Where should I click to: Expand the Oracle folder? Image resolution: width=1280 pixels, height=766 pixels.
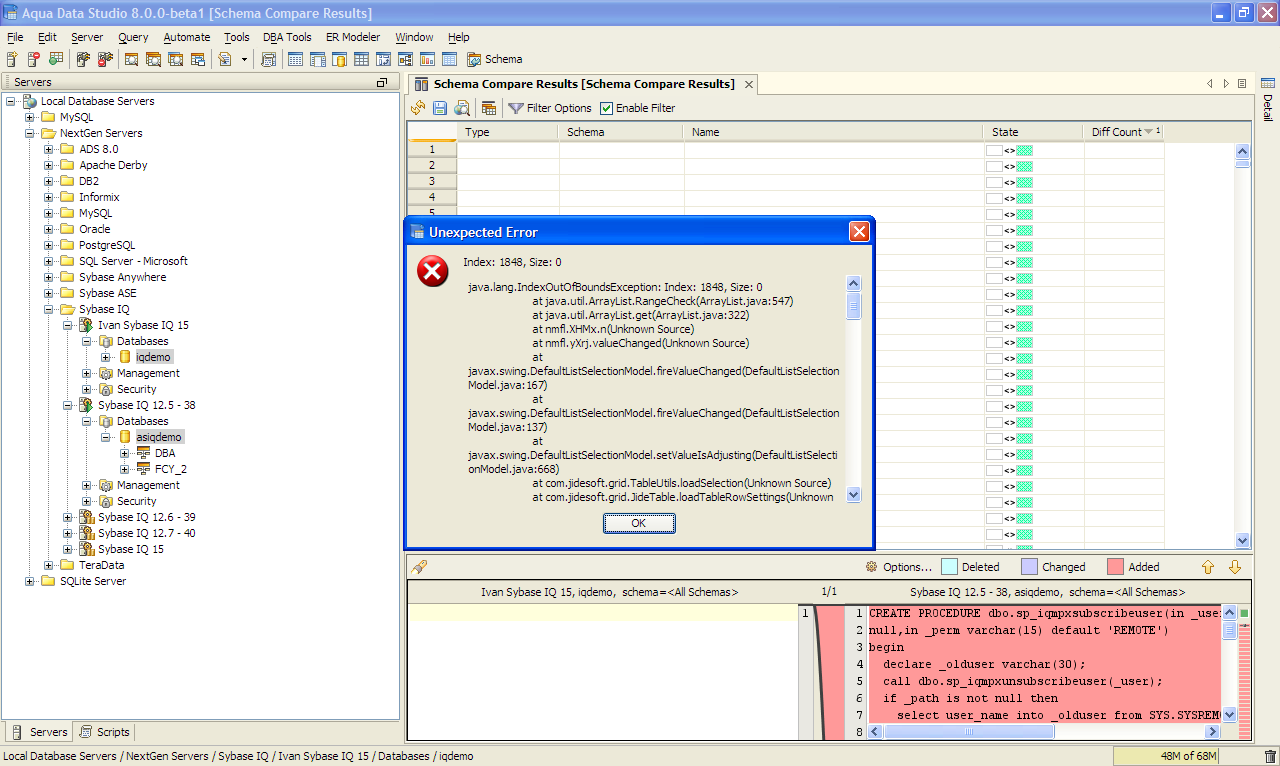click(50, 229)
